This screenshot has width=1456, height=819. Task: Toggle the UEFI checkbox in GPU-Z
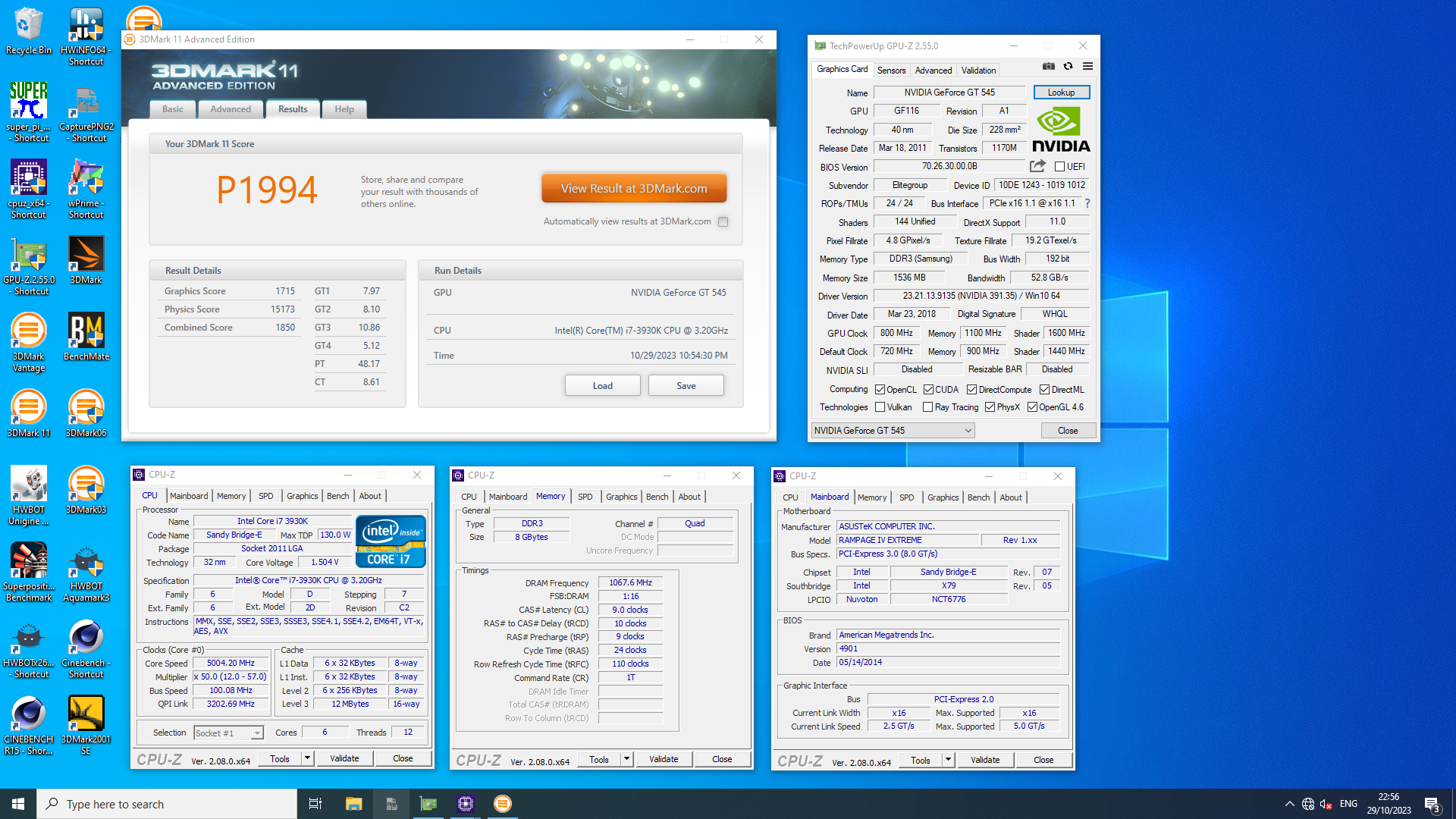pyautogui.click(x=1059, y=167)
